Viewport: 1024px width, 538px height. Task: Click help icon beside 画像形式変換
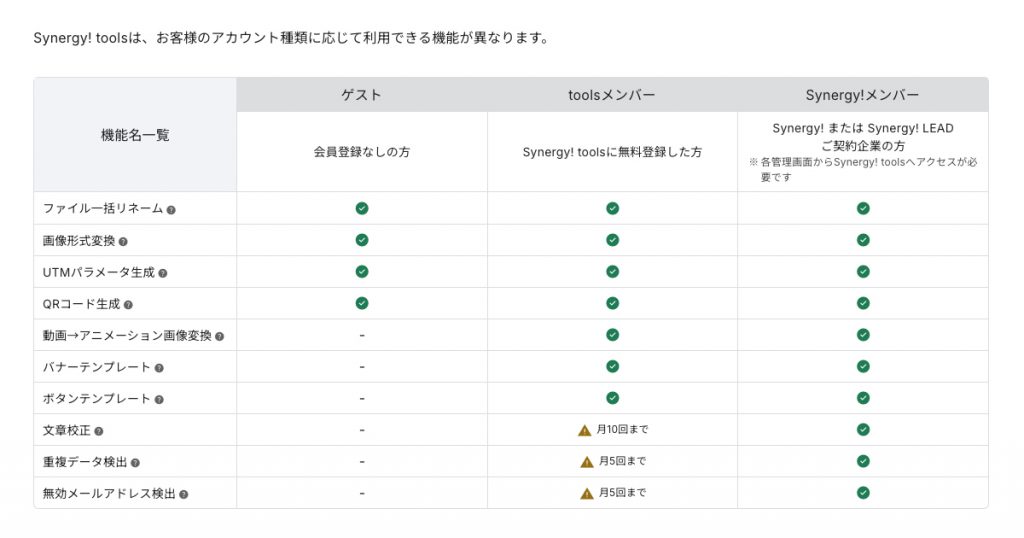pos(123,242)
